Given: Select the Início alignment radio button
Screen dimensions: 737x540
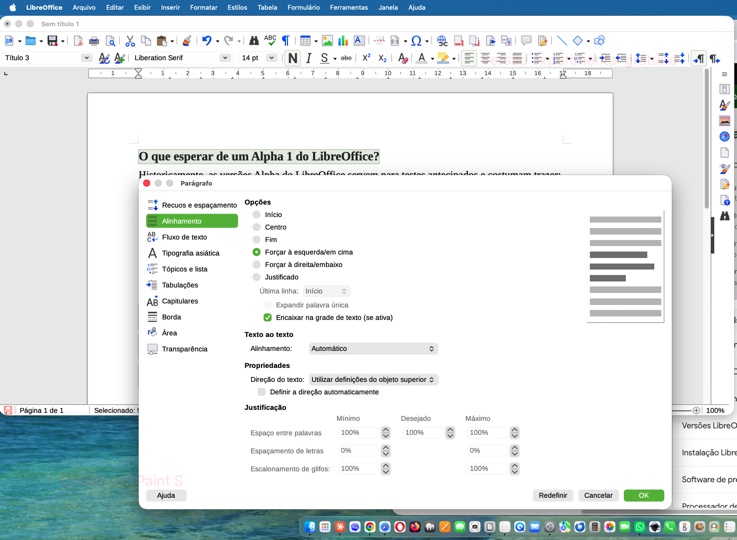Looking at the screenshot, I should tap(256, 215).
